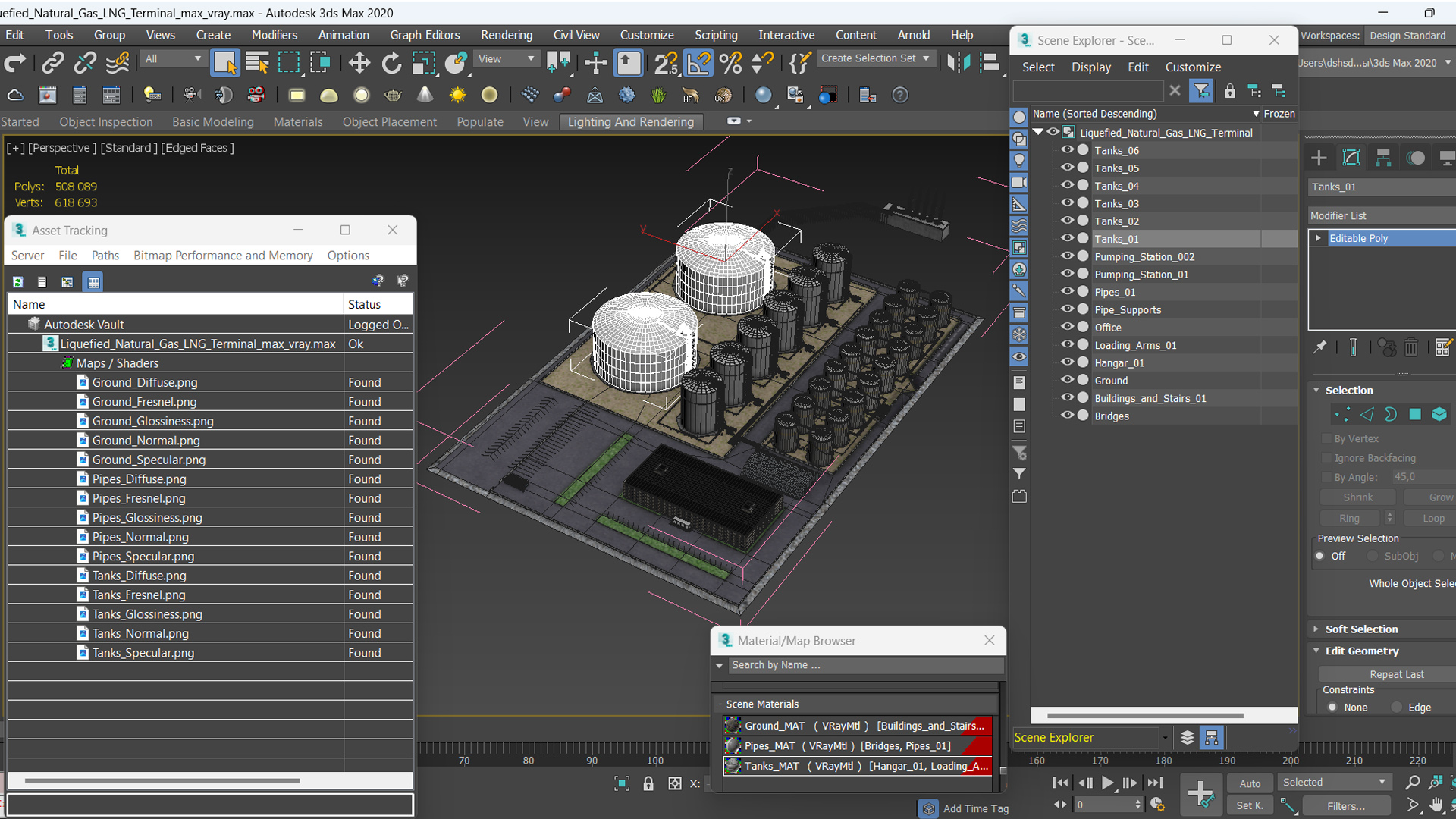1456x819 pixels.
Task: Click the Scene Explorer lock icon
Action: (x=1230, y=92)
